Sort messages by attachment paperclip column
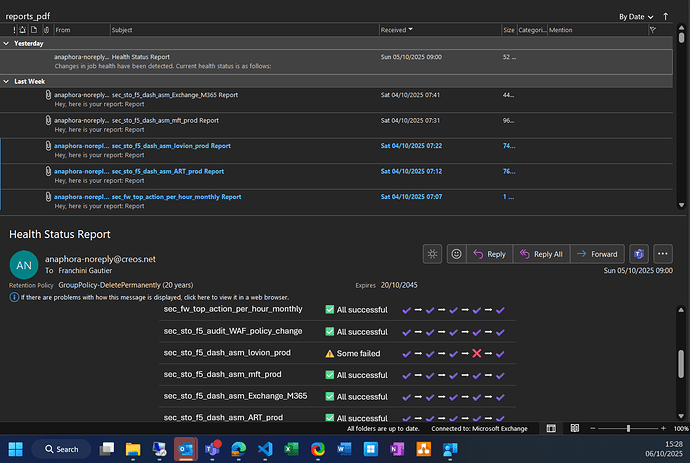The width and height of the screenshot is (690, 463). 45,31
